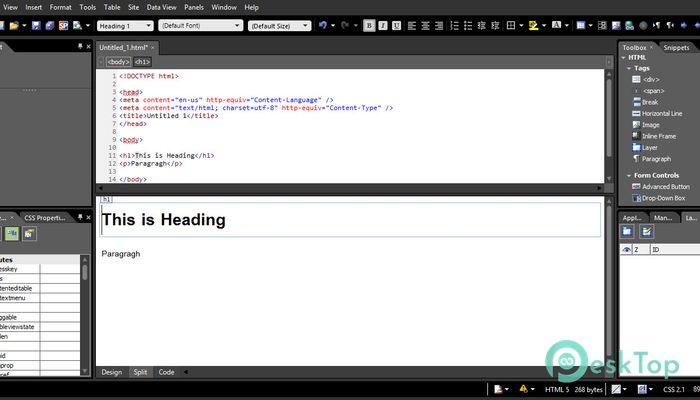Click the Save All icon

50,26
